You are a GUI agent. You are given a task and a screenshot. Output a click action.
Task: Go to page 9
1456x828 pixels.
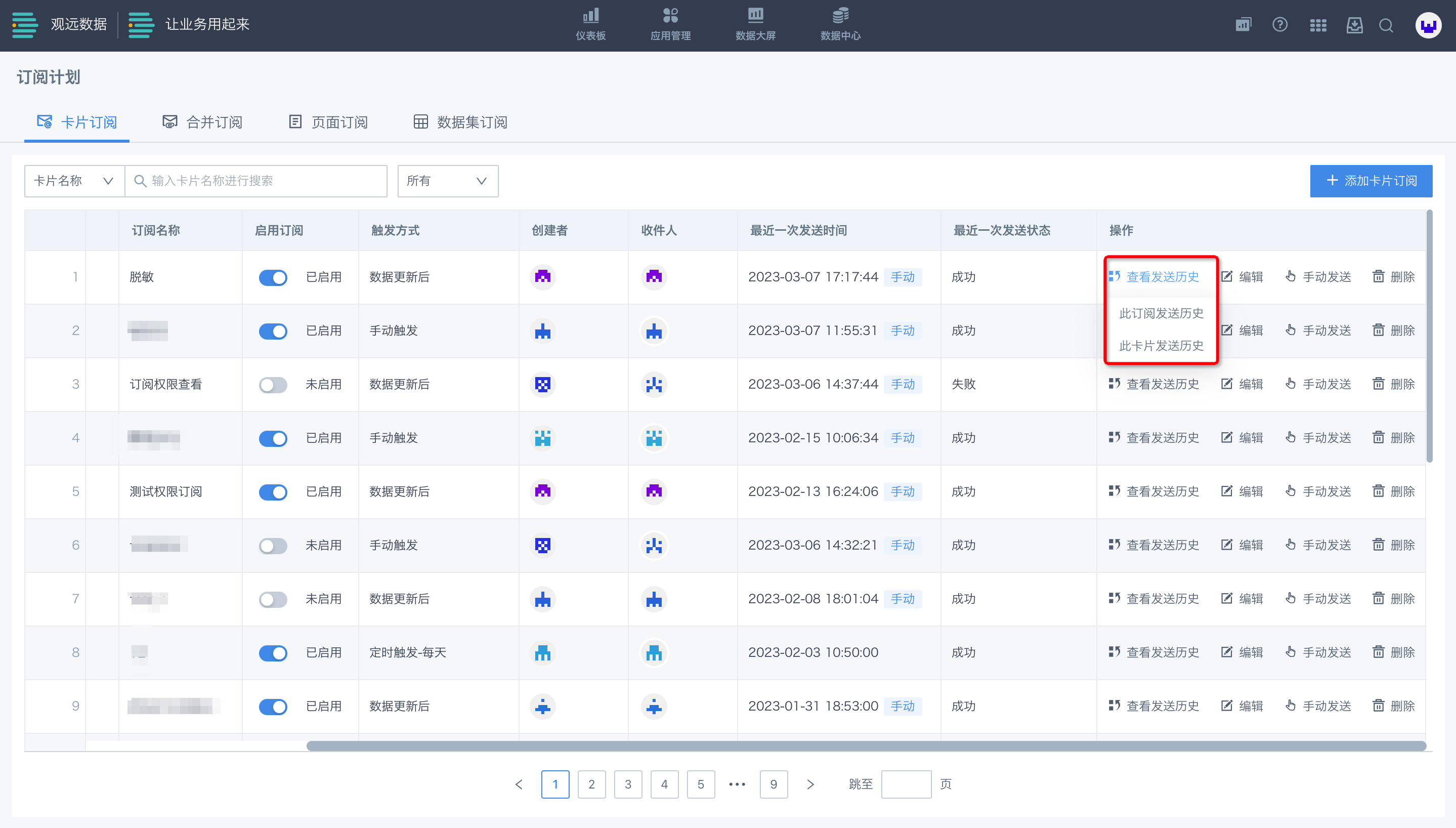tap(774, 785)
